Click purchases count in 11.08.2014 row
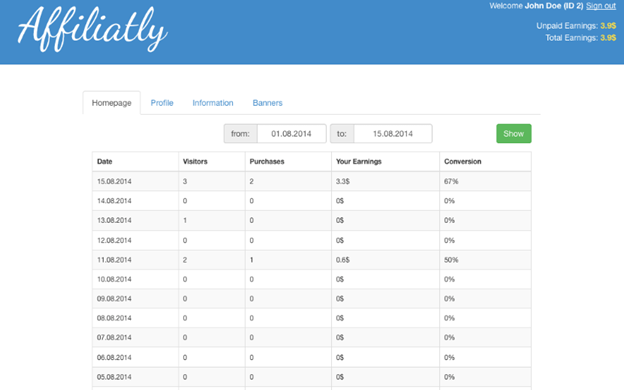 coord(252,260)
